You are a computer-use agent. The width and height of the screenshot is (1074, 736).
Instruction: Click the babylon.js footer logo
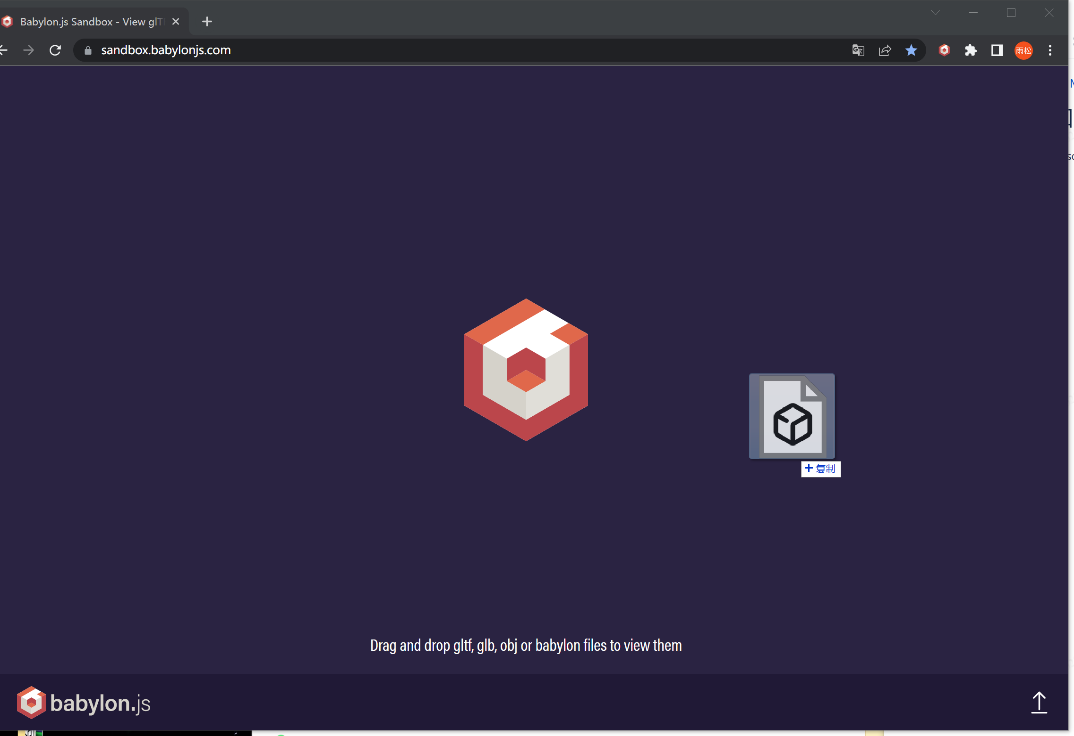[84, 702]
